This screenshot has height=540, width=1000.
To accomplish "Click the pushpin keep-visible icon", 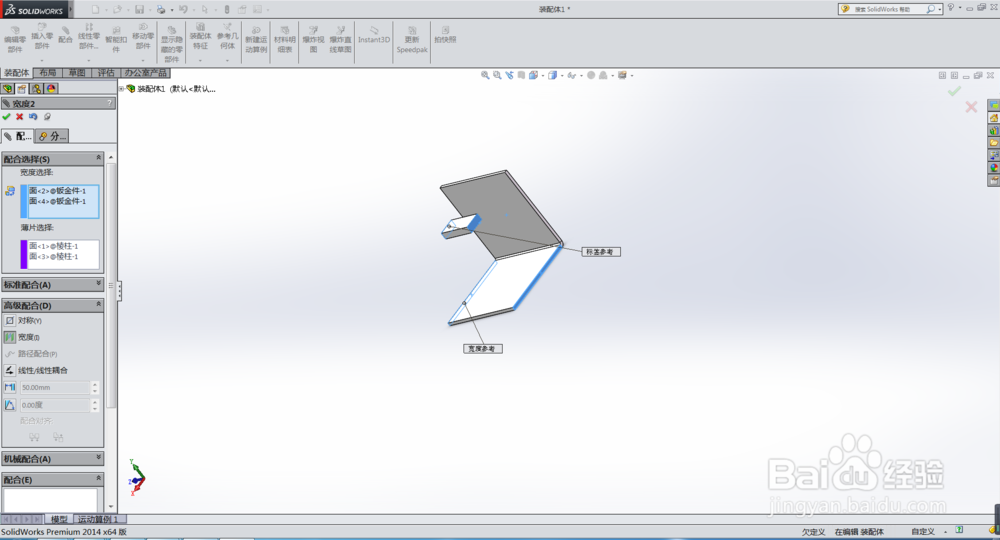I will tap(47, 117).
